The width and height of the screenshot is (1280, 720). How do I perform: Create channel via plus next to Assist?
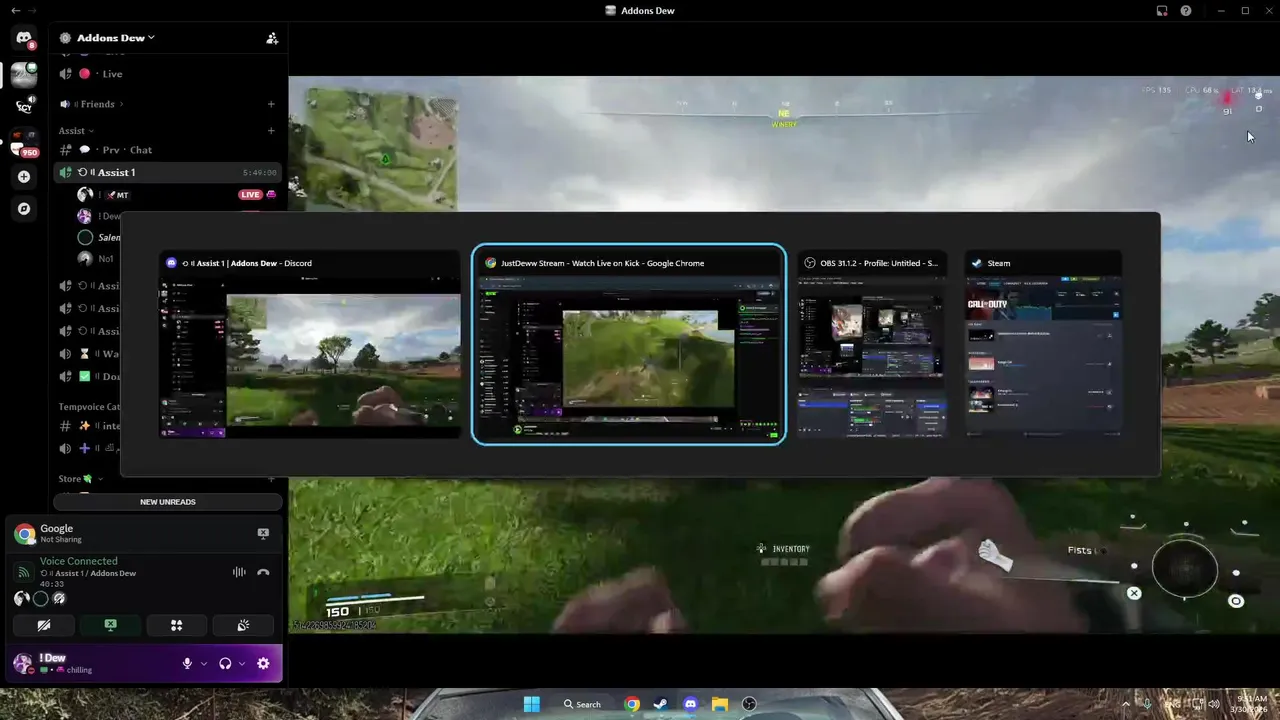coord(271,131)
